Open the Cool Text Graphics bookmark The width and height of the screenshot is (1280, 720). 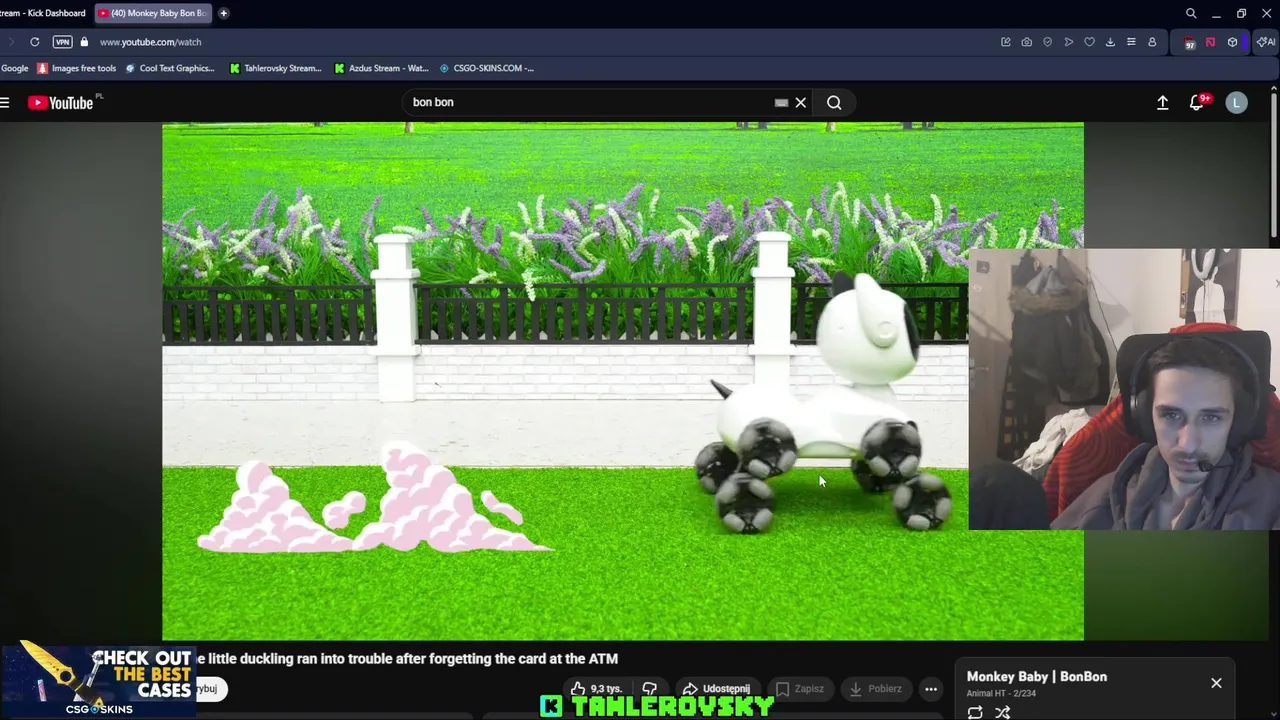169,68
